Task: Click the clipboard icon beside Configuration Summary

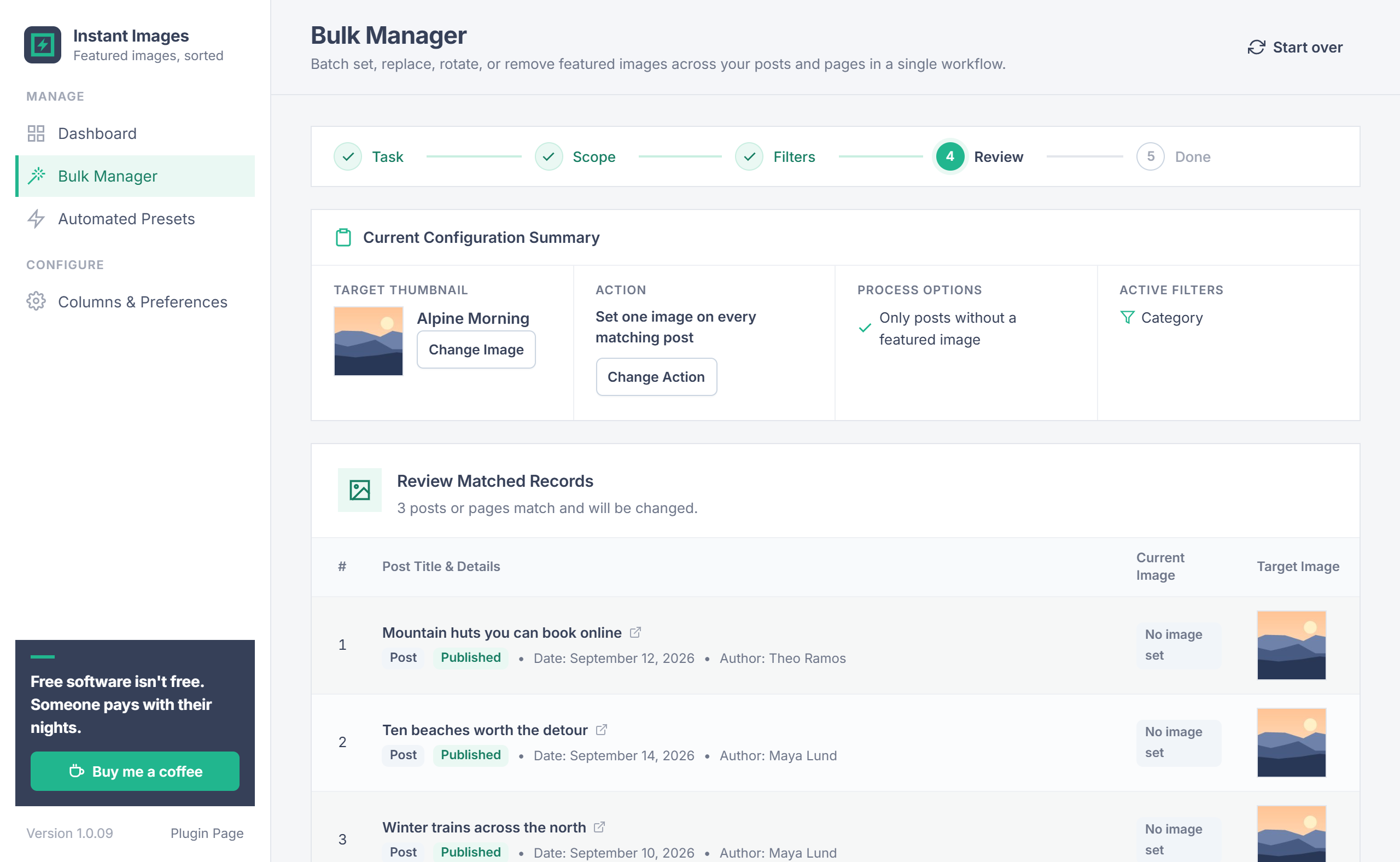Action: (x=343, y=237)
